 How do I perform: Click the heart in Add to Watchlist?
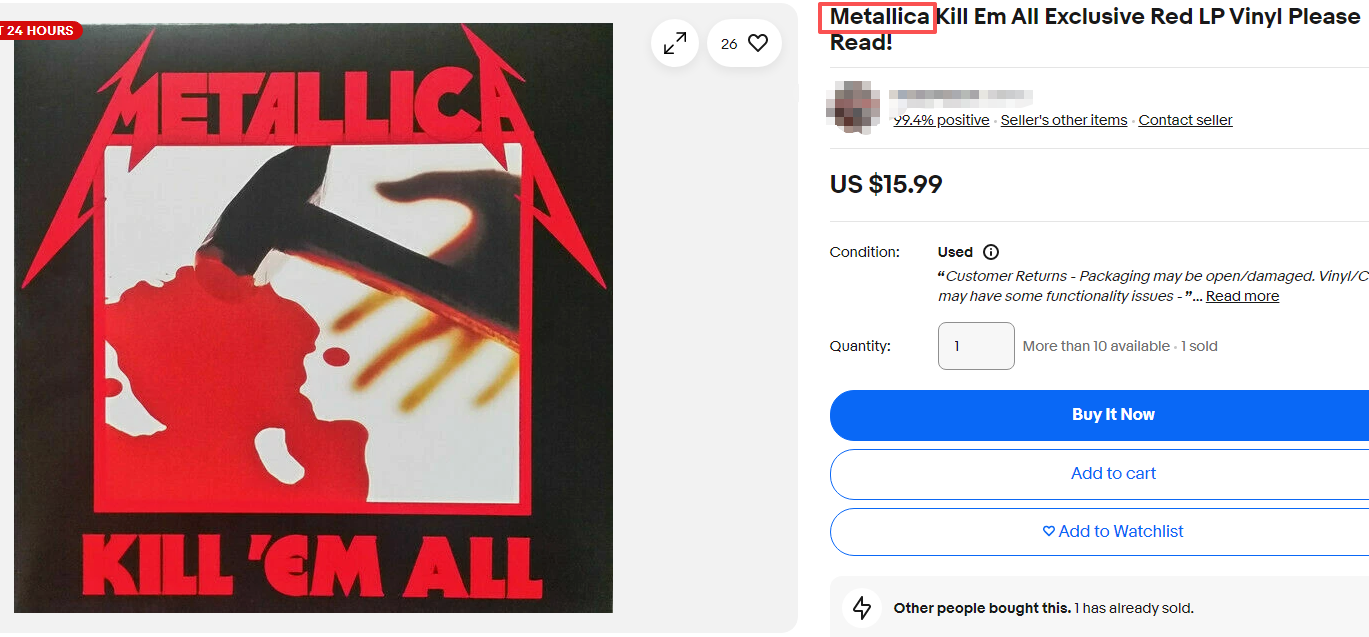(1049, 531)
